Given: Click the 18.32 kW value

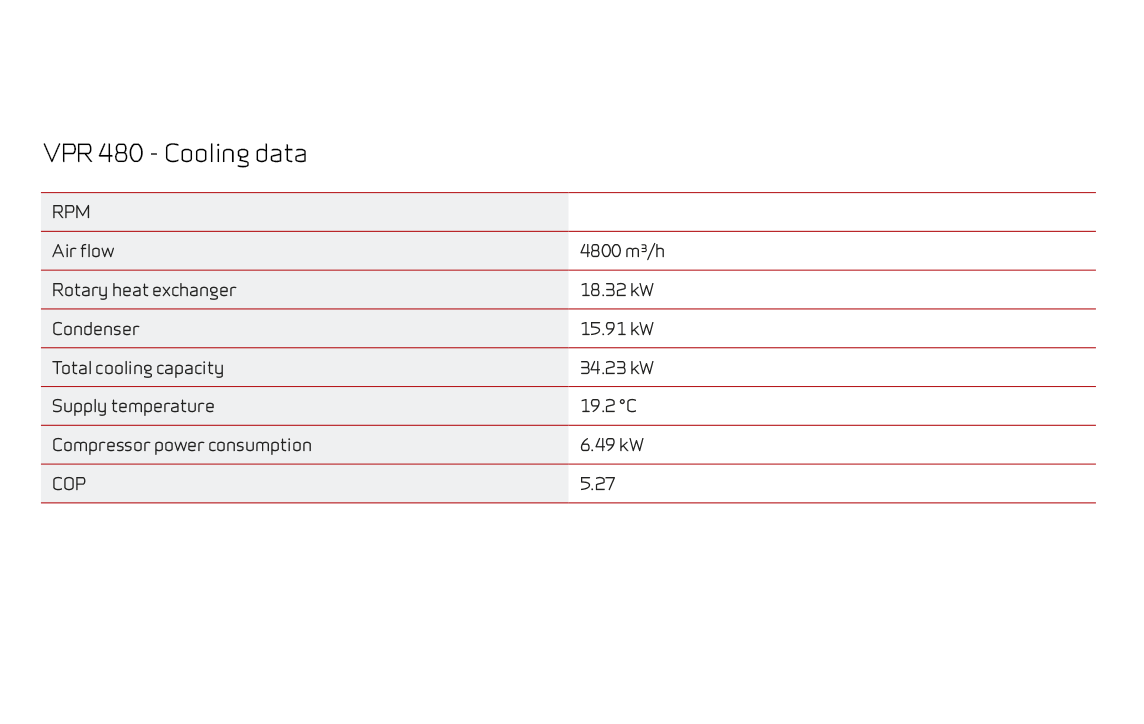Looking at the screenshot, I should [x=617, y=290].
